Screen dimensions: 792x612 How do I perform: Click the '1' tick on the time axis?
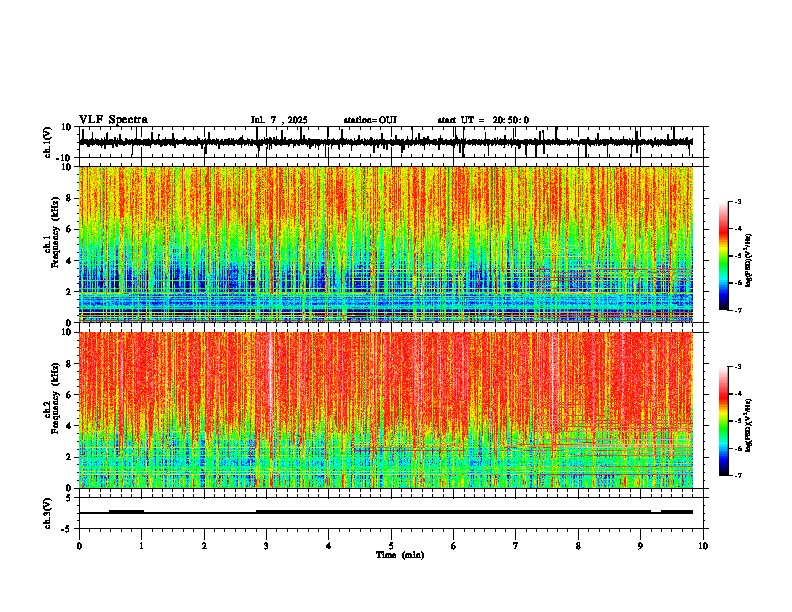pos(141,545)
